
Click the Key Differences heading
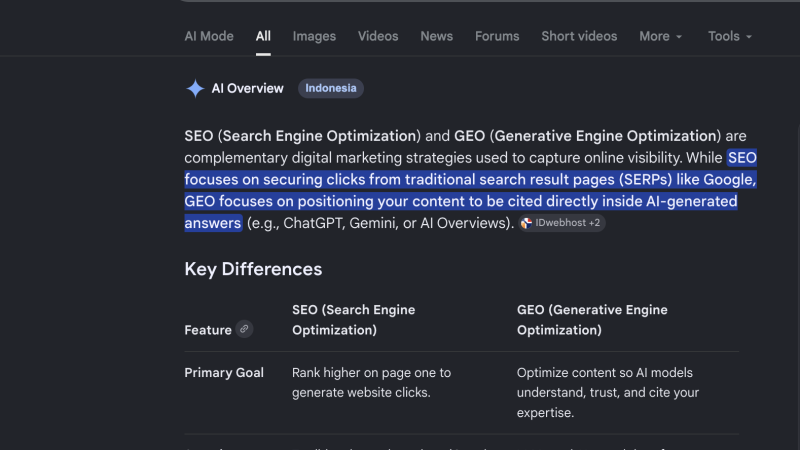click(x=253, y=269)
